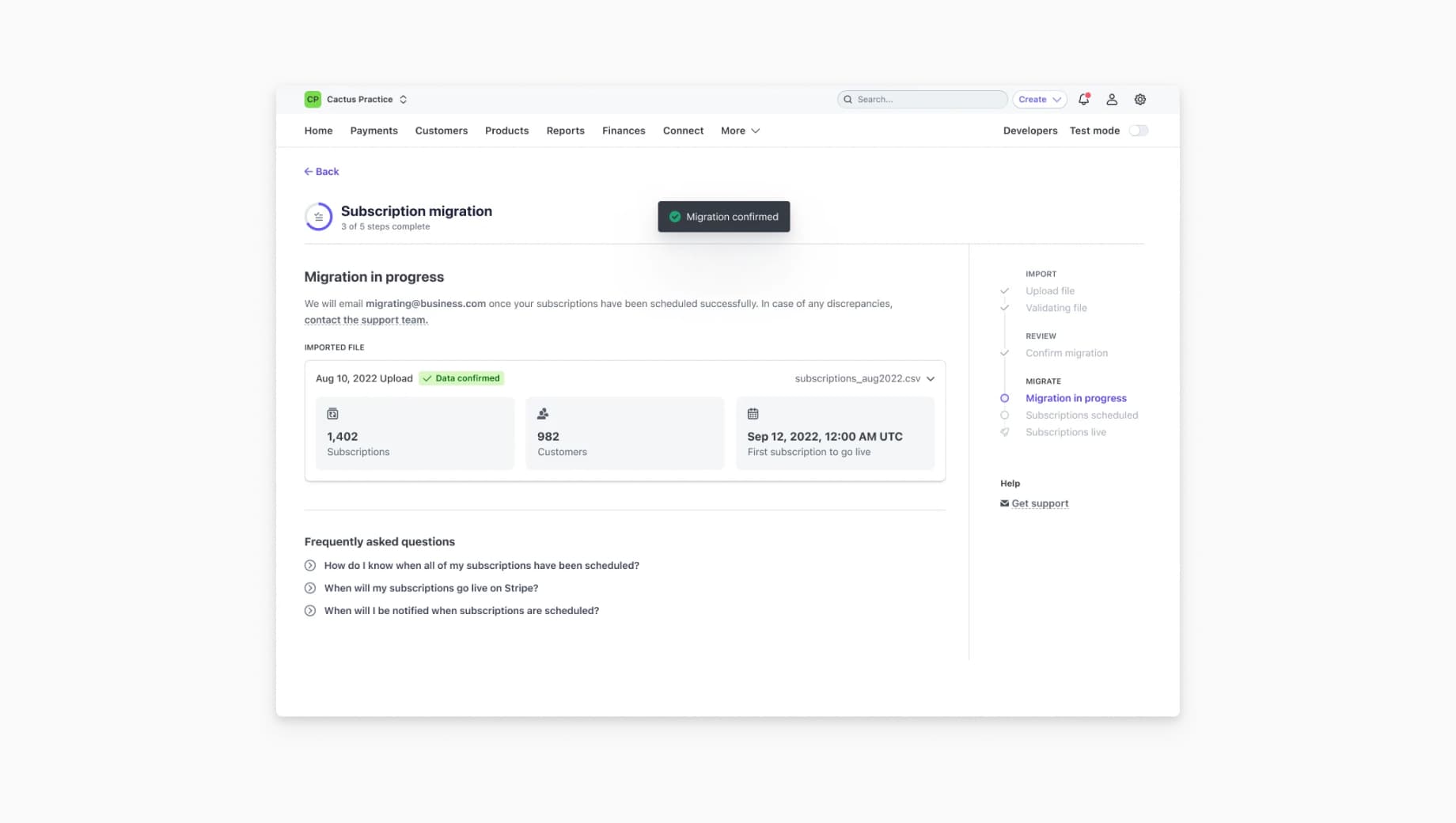Enable the Test mode toggle
This screenshot has height=823, width=1456.
(1138, 131)
